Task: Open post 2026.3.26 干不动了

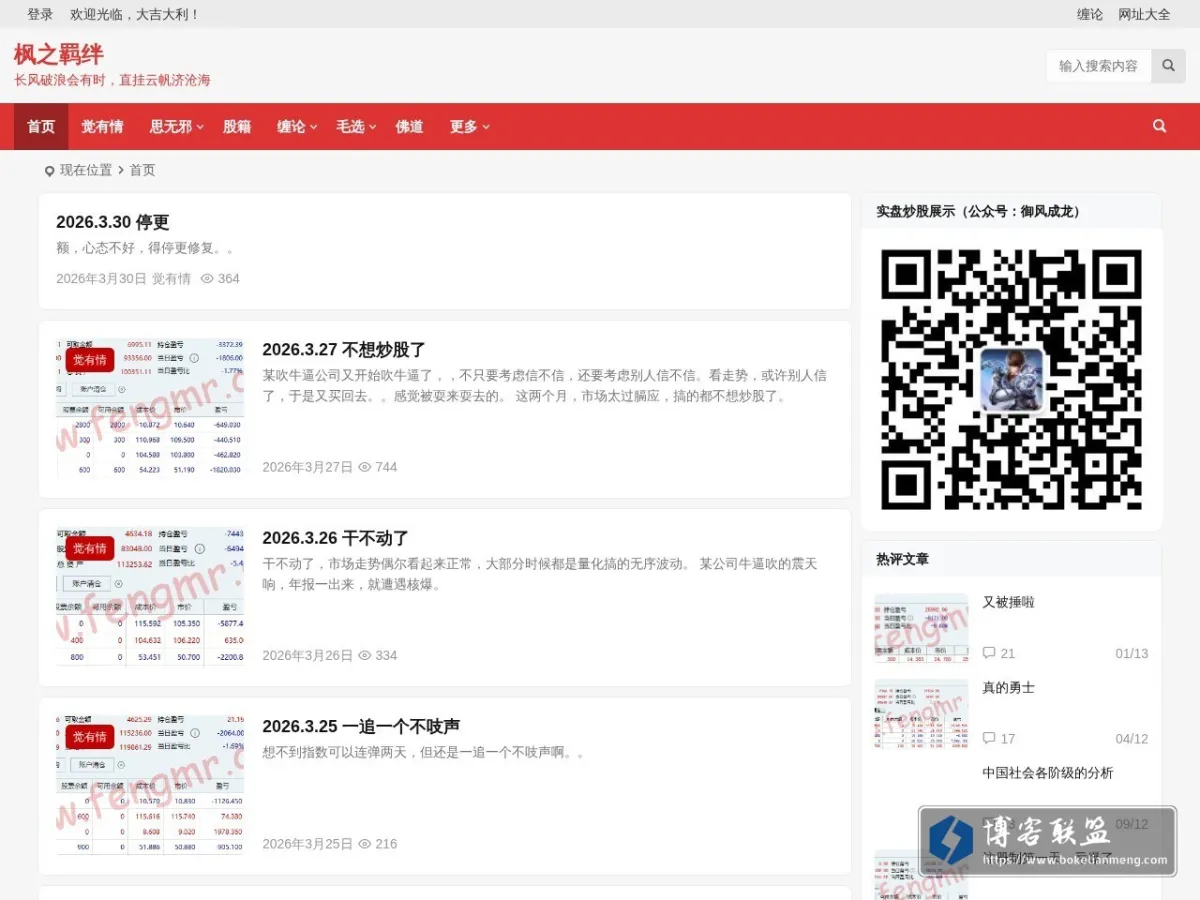Action: tap(335, 538)
